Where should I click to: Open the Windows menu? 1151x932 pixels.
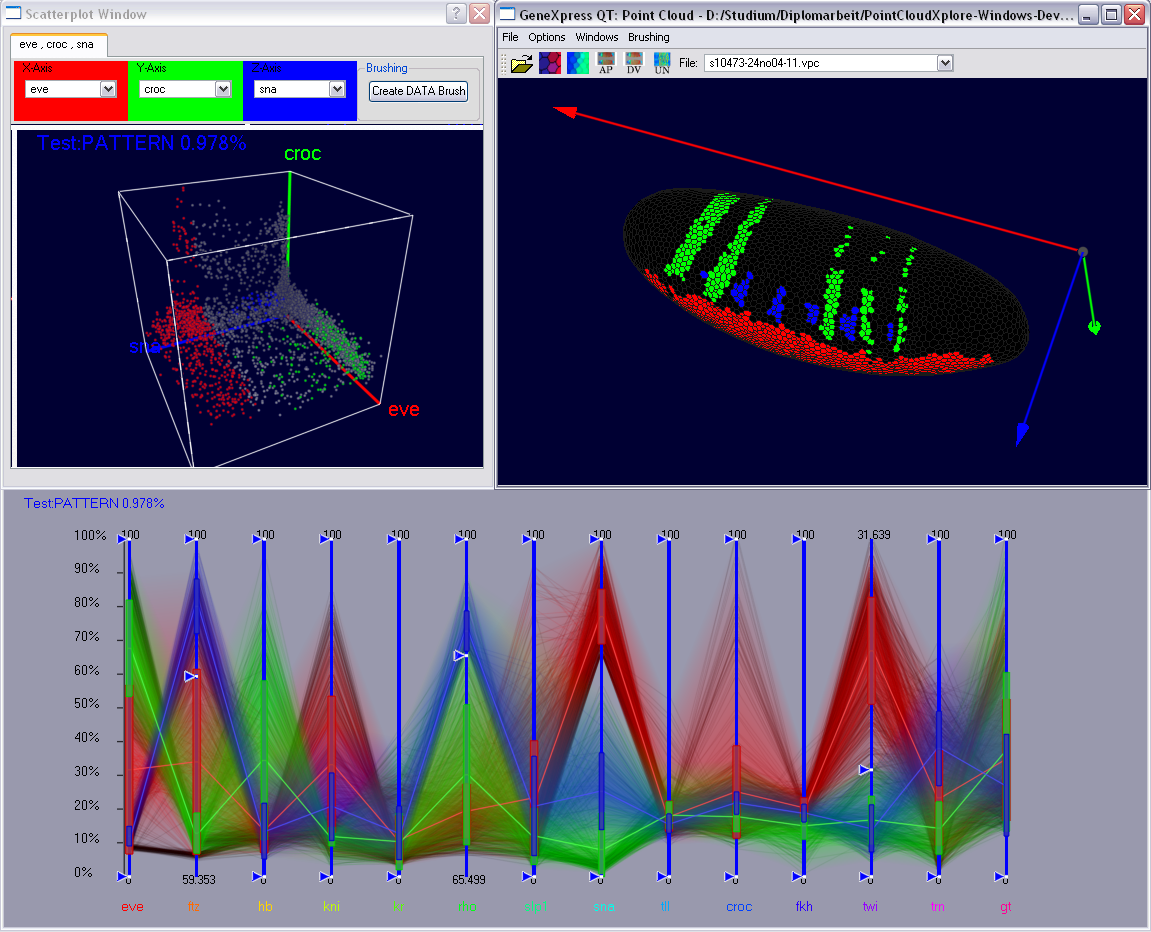597,37
